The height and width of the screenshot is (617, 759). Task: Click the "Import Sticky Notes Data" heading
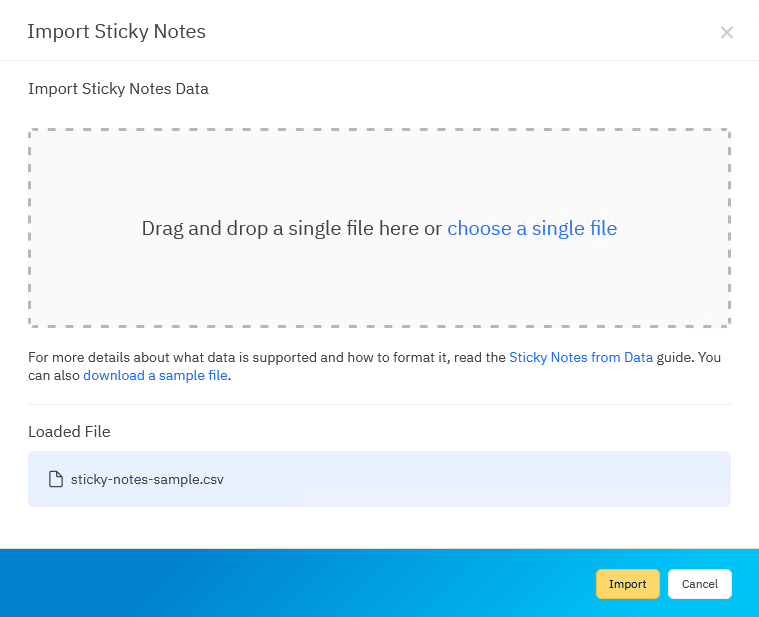coord(118,88)
